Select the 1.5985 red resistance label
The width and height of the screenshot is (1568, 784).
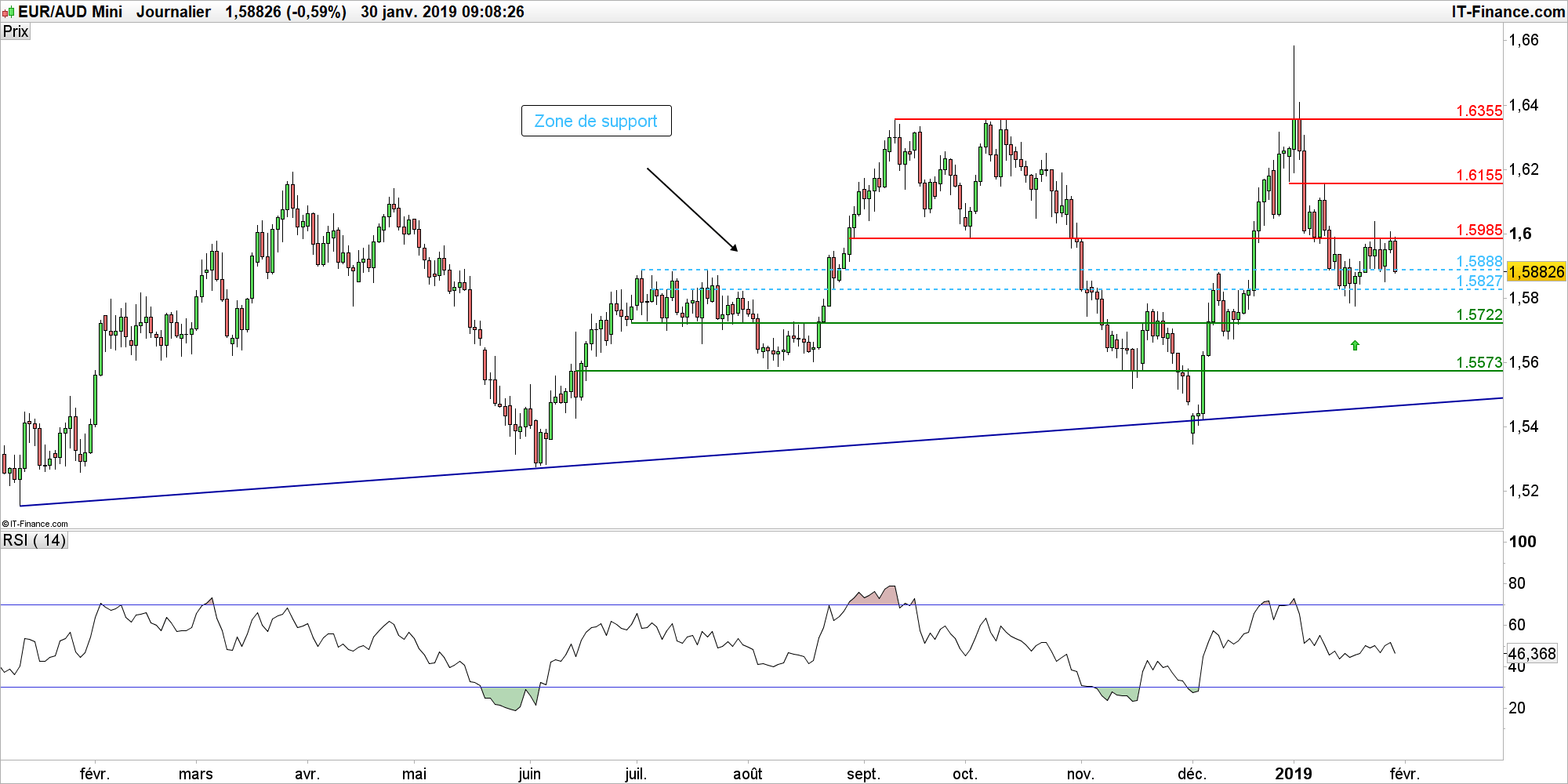click(1479, 230)
